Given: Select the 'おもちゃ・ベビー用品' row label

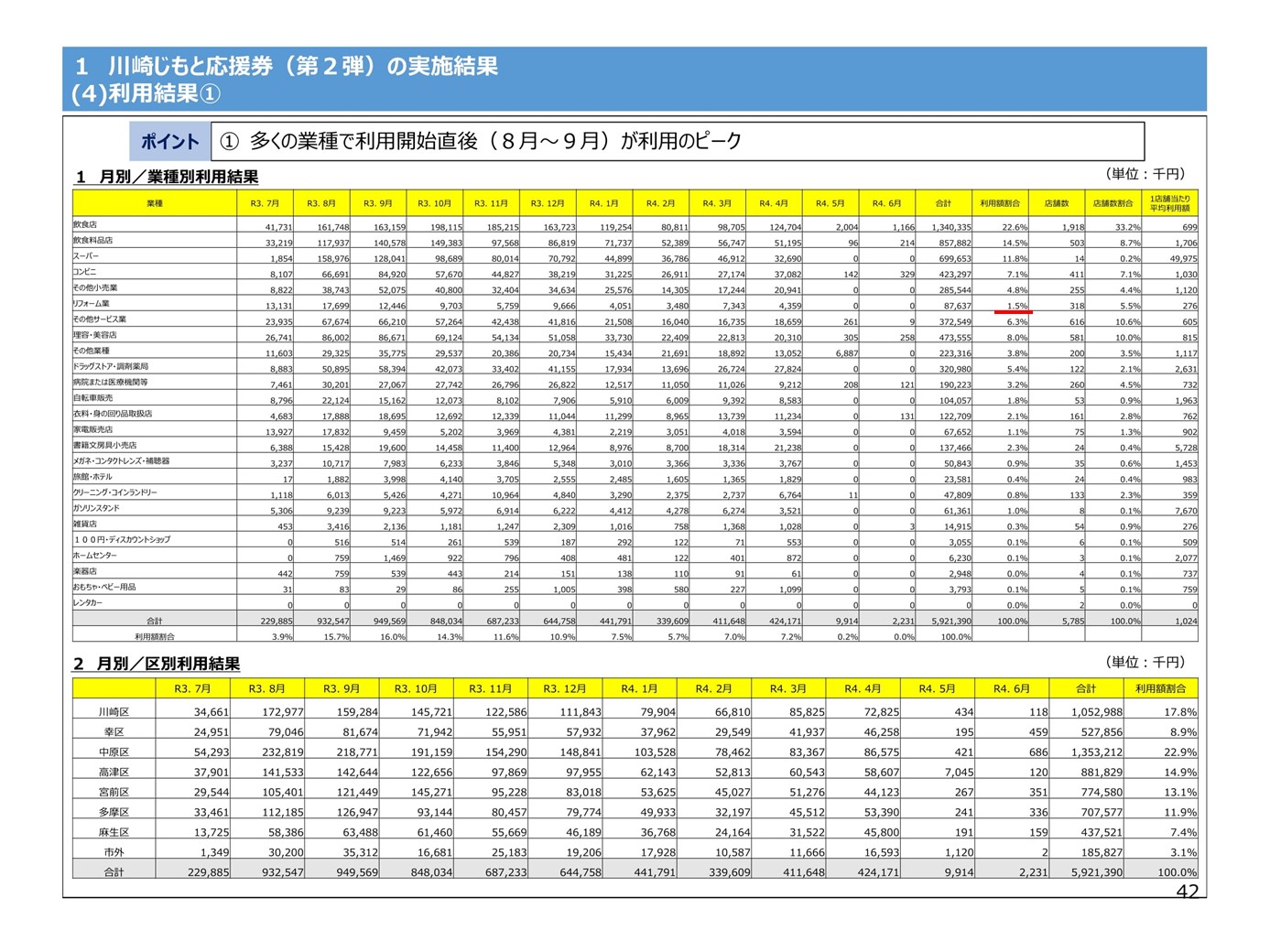Looking at the screenshot, I should tap(104, 587).
